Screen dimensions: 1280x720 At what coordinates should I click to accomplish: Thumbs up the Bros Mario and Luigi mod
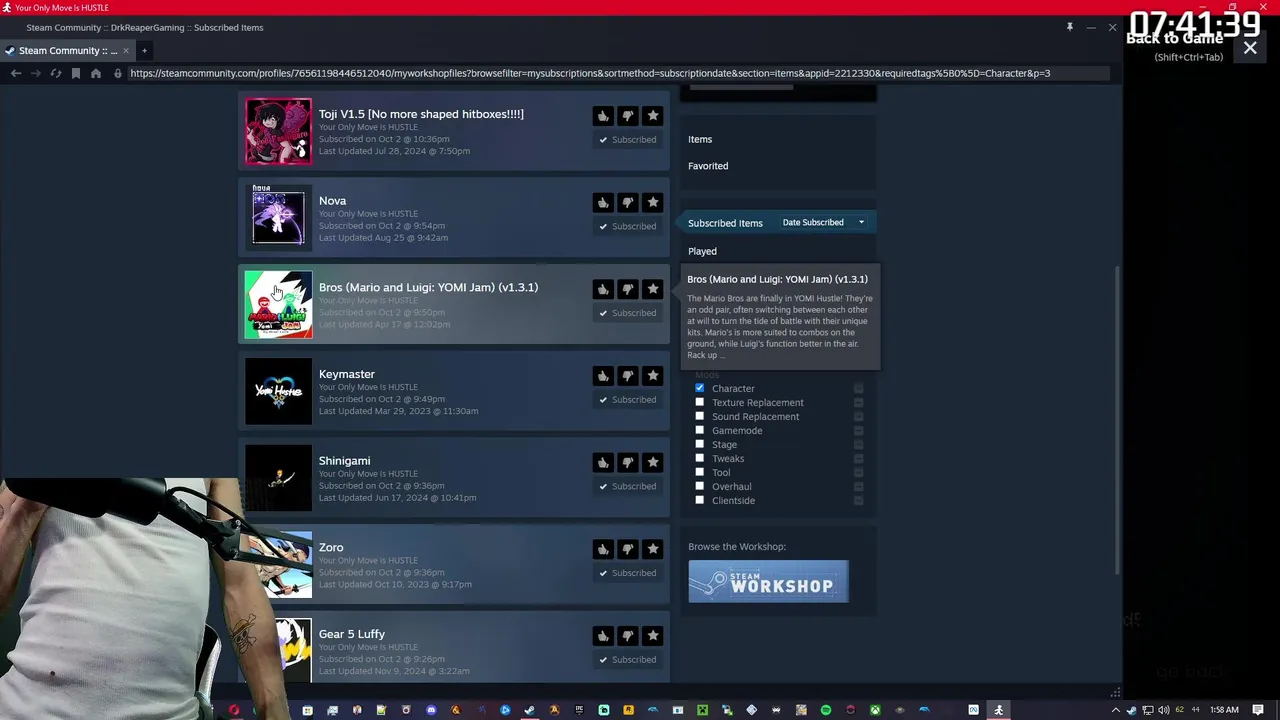(x=603, y=289)
